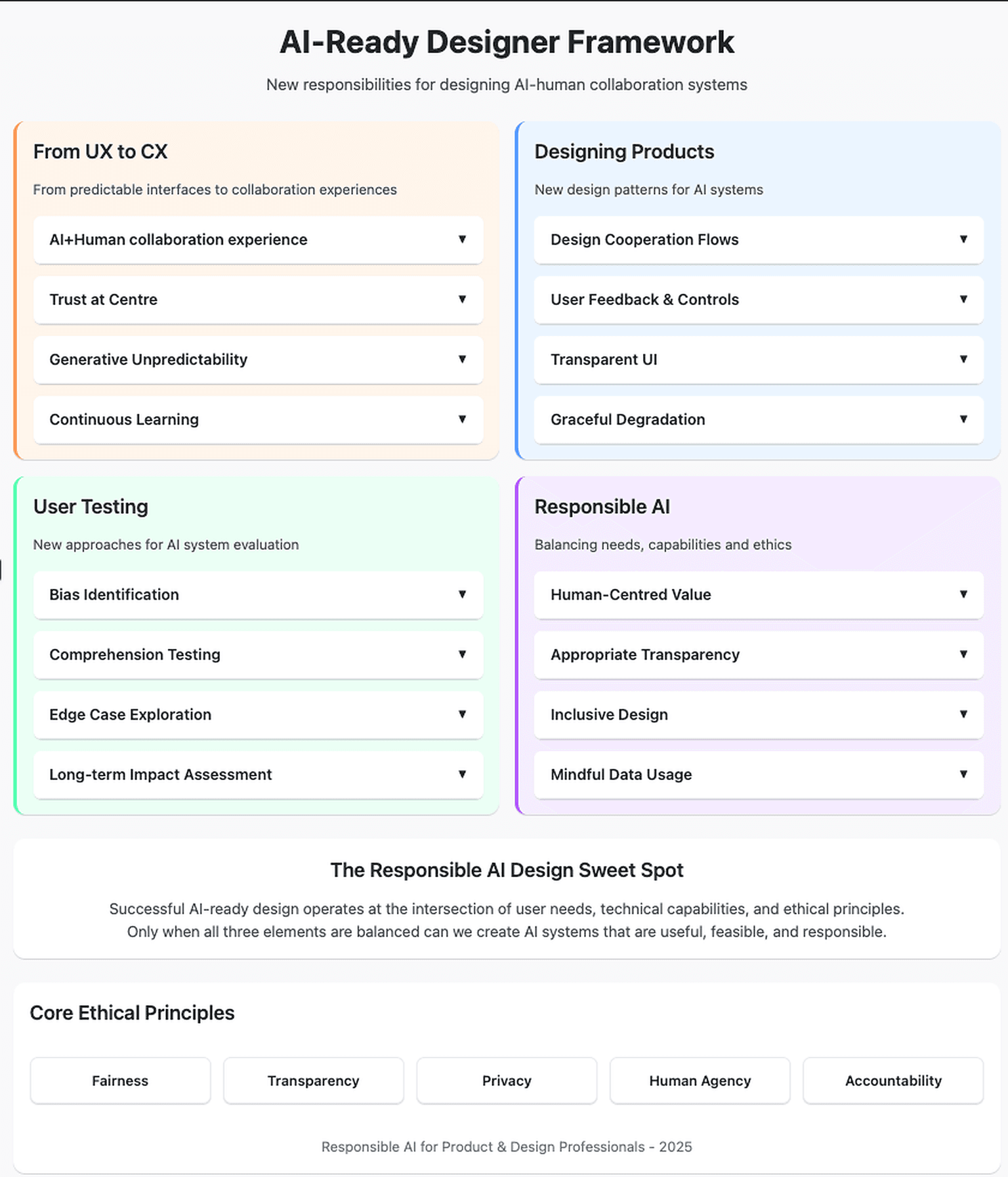This screenshot has height=1177, width=1008.
Task: Show Edge Case Exploration content
Action: [258, 714]
